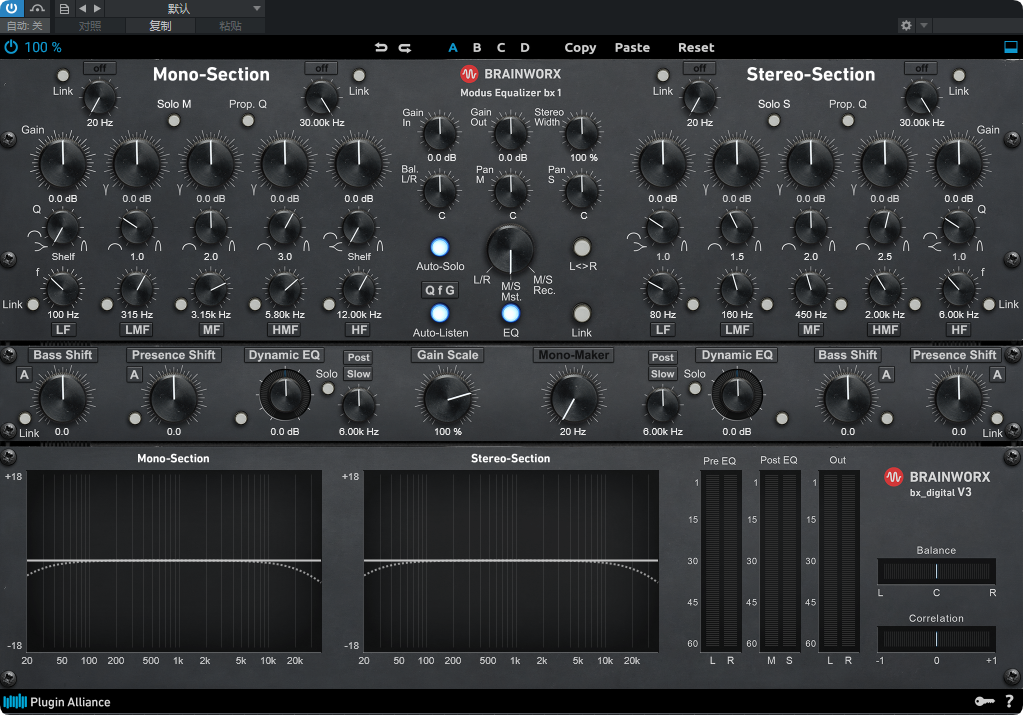Click the 对照 compare tab

(x=90, y=26)
